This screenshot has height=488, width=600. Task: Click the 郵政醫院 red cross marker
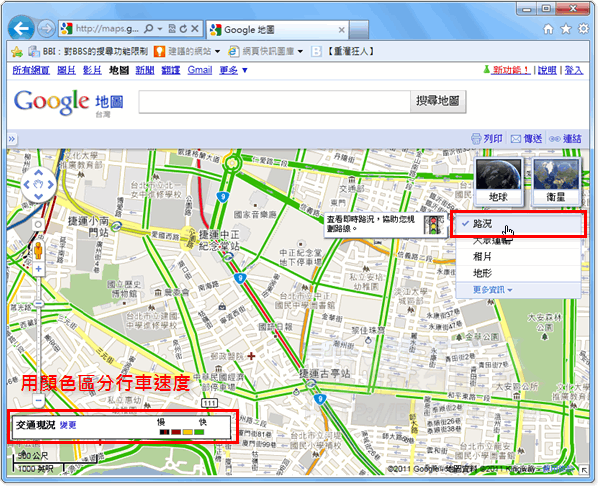click(x=251, y=356)
